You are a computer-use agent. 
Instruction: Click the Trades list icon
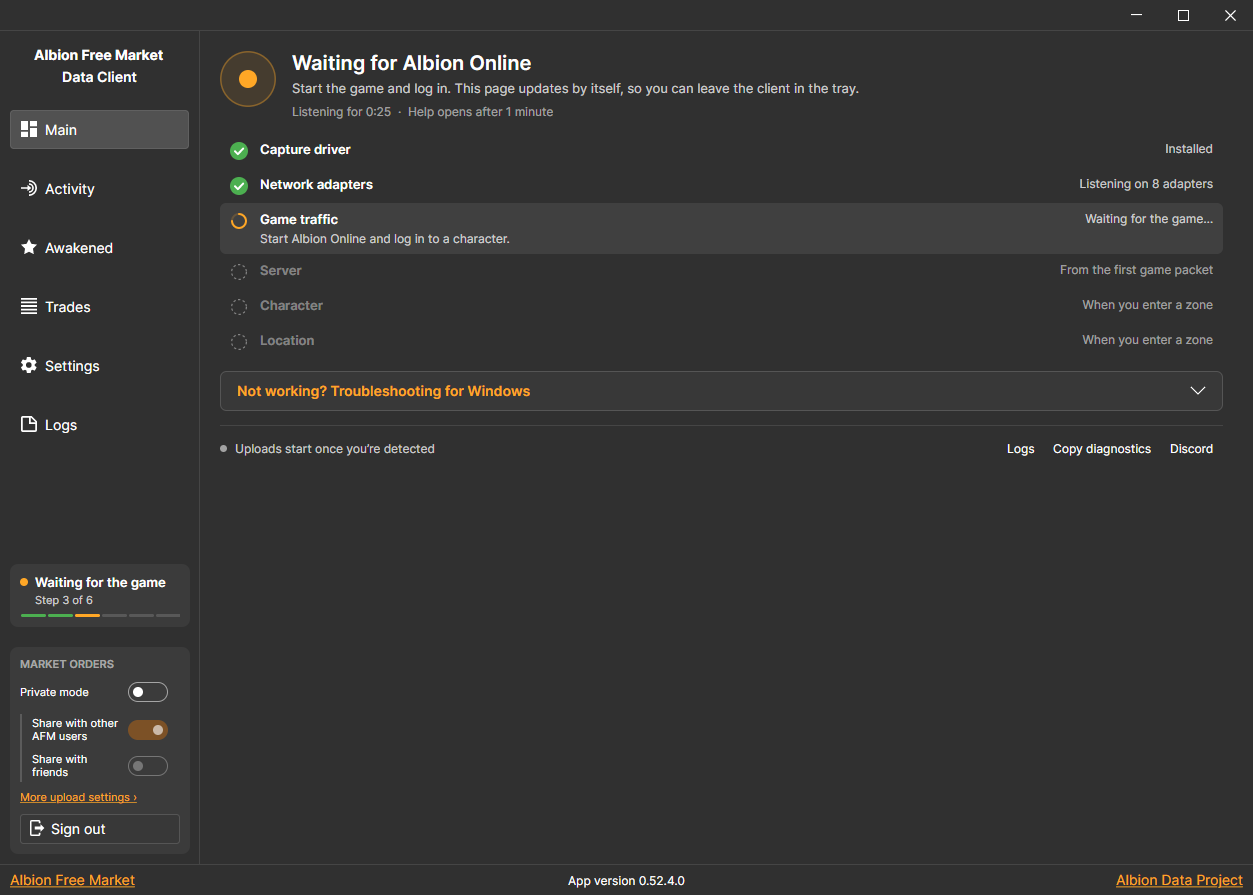(29, 306)
